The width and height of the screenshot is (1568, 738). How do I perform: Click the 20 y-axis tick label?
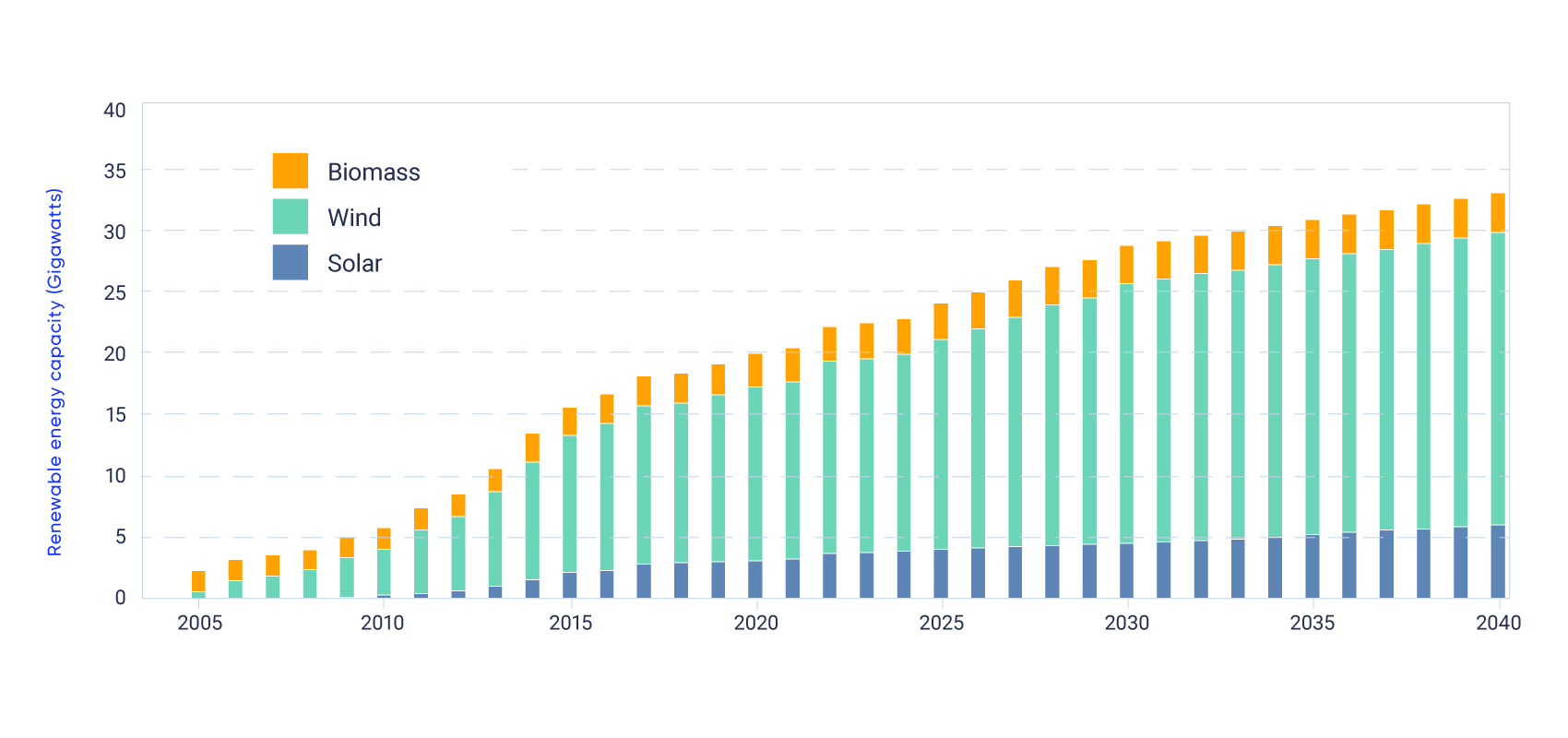pos(115,353)
